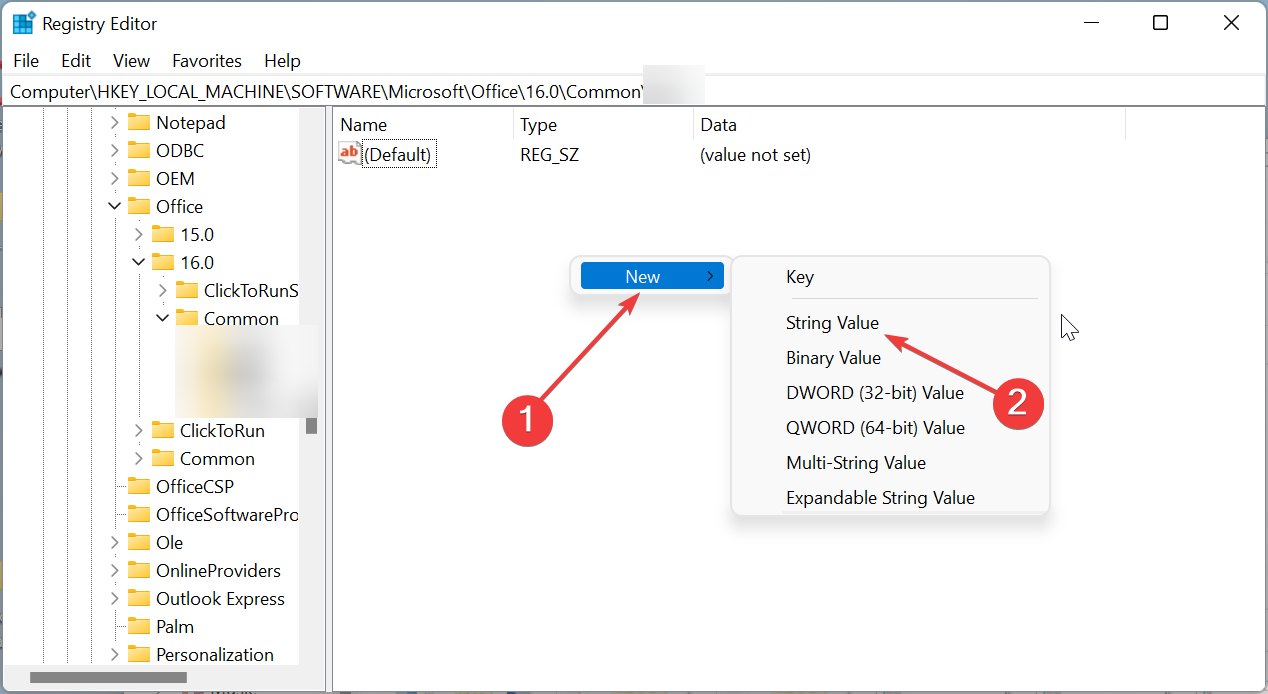Open the File menu
Image resolution: width=1268 pixels, height=694 pixels.
pos(26,61)
